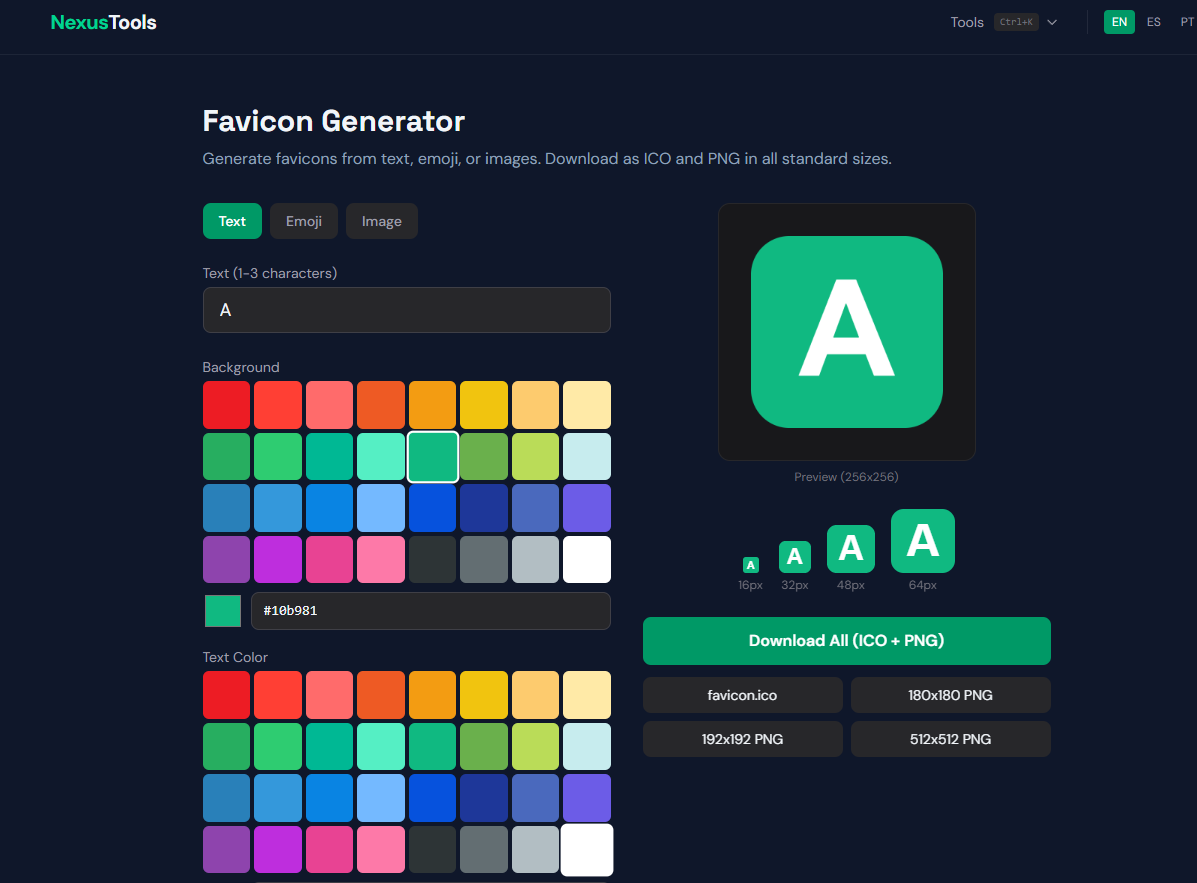Choose aquamarine as text color
The image size is (1197, 883).
coord(381,746)
